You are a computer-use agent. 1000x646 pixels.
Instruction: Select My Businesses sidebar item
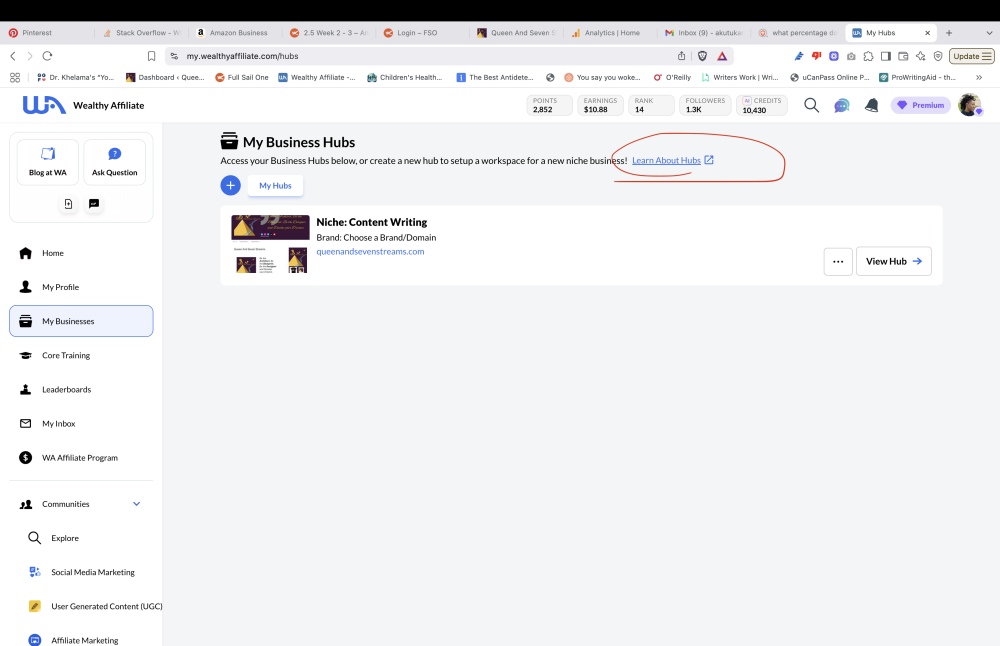pyautogui.click(x=81, y=321)
